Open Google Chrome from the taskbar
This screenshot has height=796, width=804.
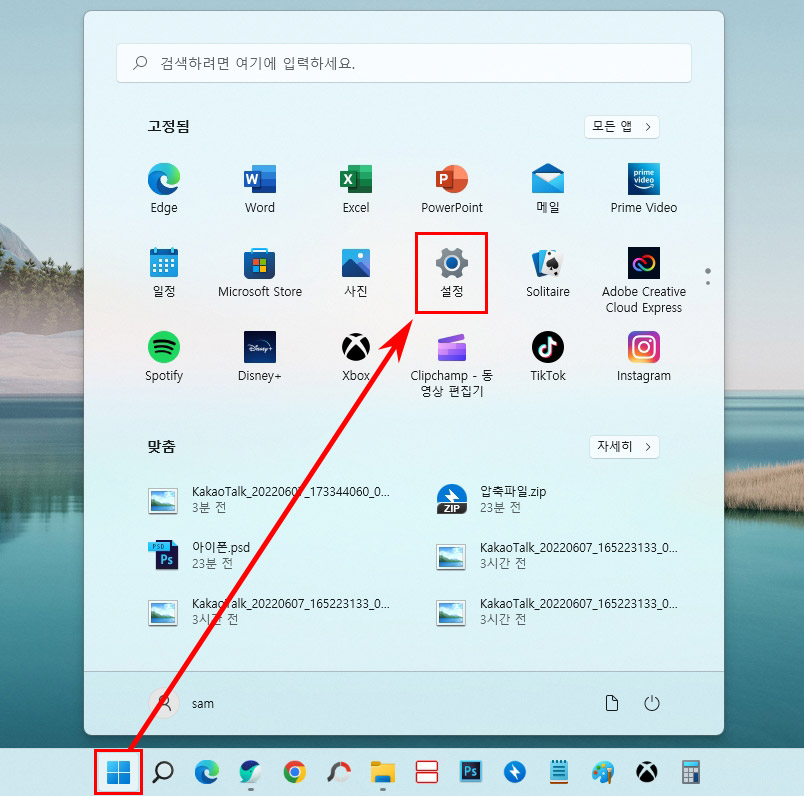point(295,771)
